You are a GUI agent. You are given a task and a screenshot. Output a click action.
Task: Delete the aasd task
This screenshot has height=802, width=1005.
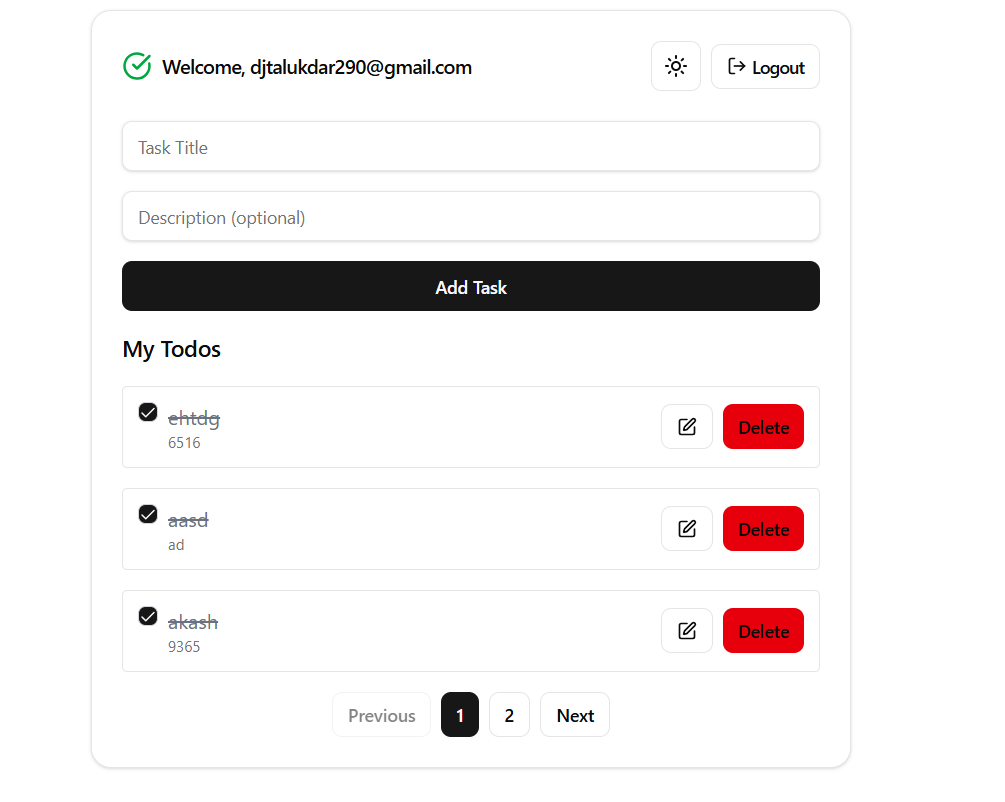tap(763, 528)
